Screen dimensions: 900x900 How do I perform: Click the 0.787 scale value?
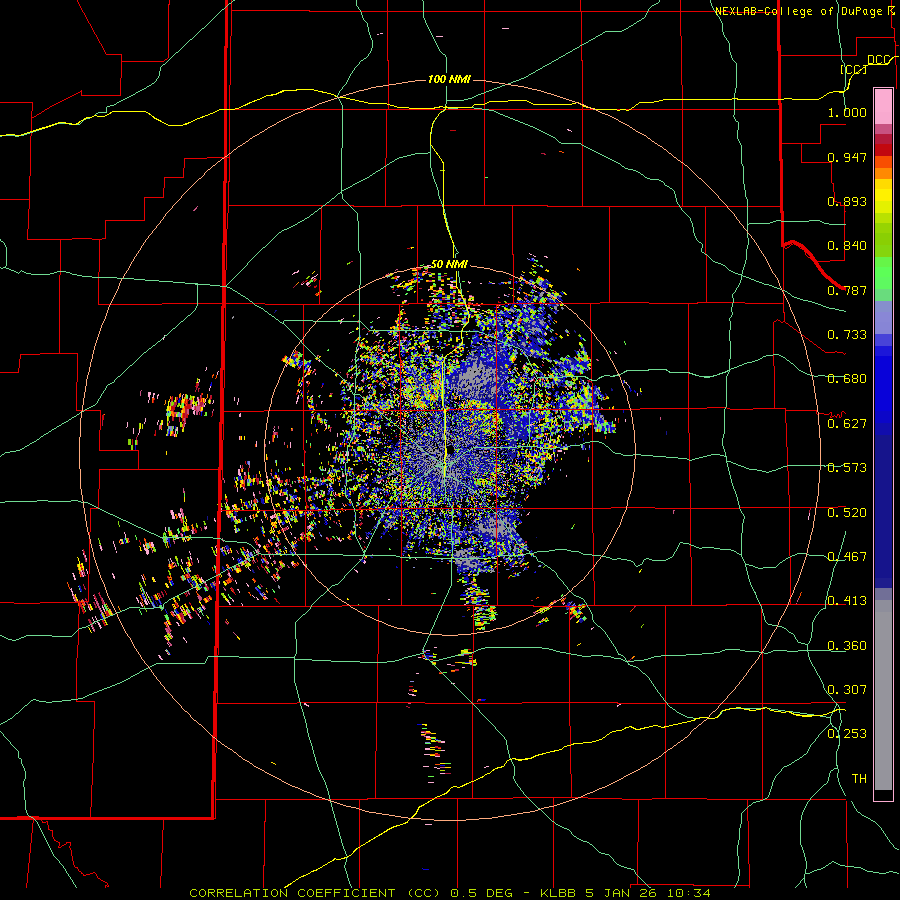click(847, 290)
